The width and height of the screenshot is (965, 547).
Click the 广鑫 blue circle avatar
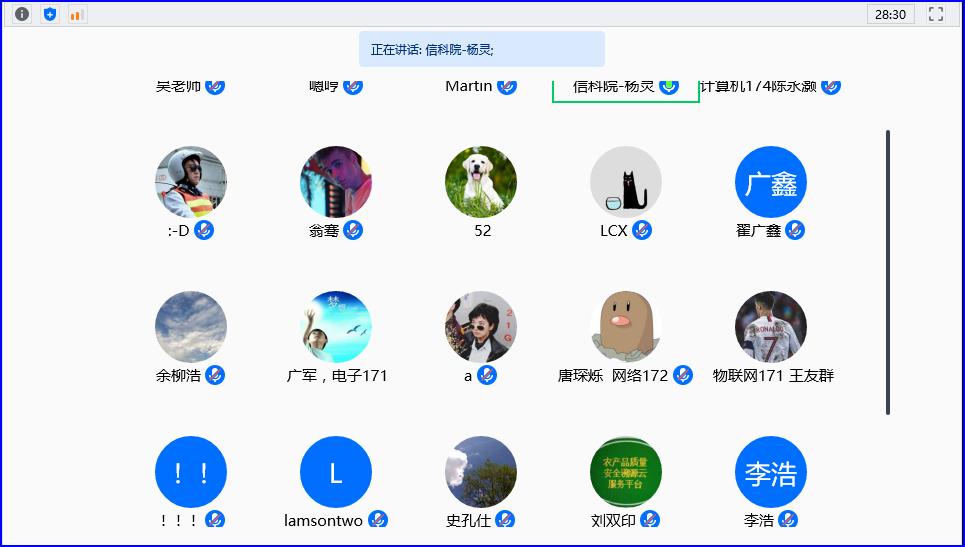[771, 183]
